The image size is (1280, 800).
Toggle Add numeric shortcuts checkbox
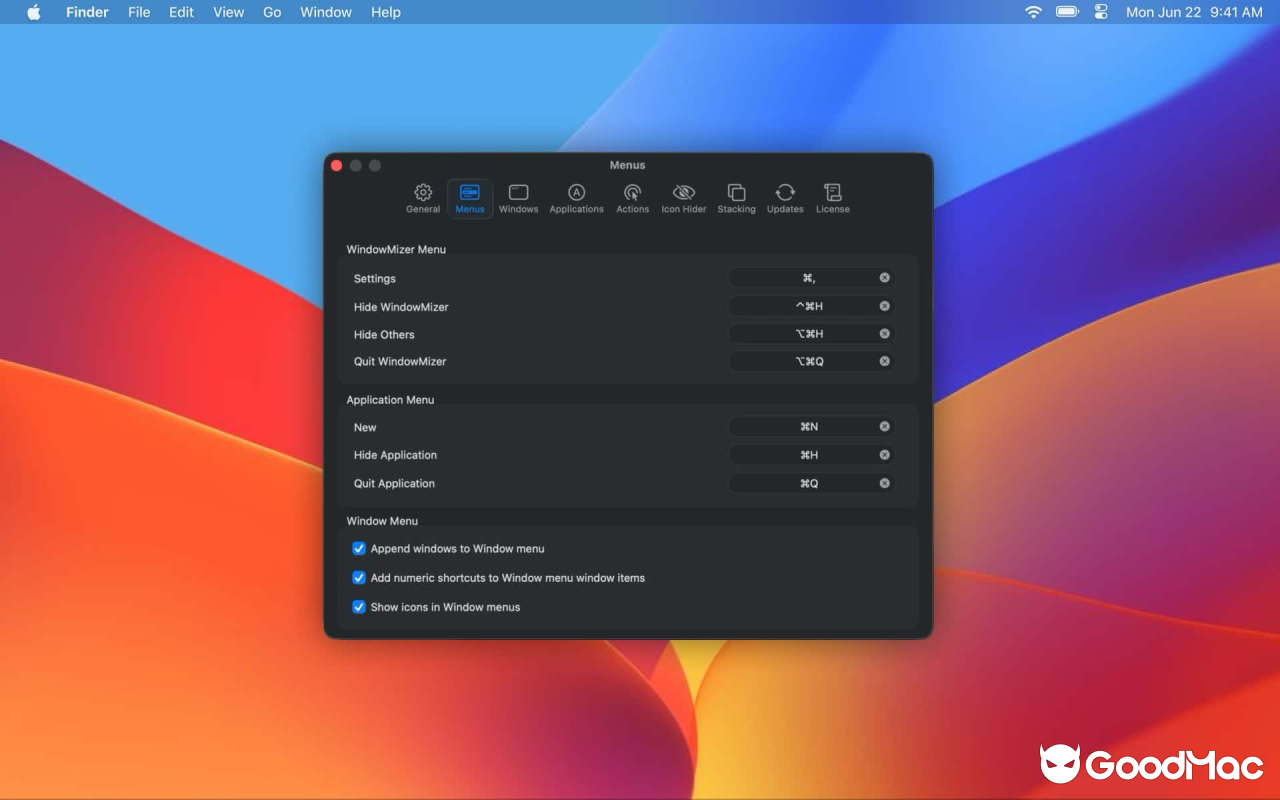[x=359, y=577]
